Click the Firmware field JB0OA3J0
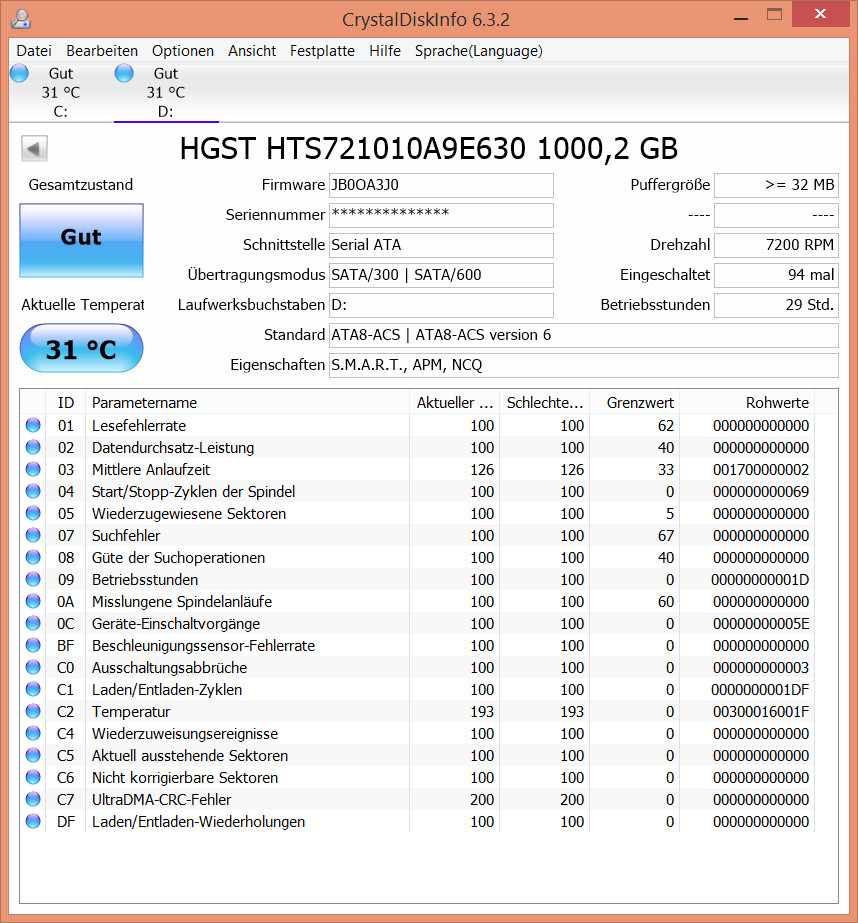Screen dimensions: 858x923 pos(441,185)
